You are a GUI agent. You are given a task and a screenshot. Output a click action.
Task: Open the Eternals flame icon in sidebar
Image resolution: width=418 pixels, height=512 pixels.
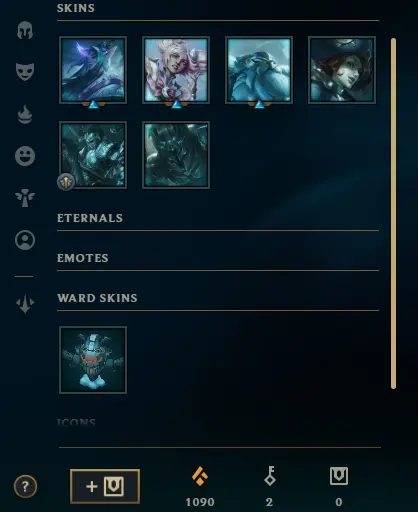tap(25, 114)
